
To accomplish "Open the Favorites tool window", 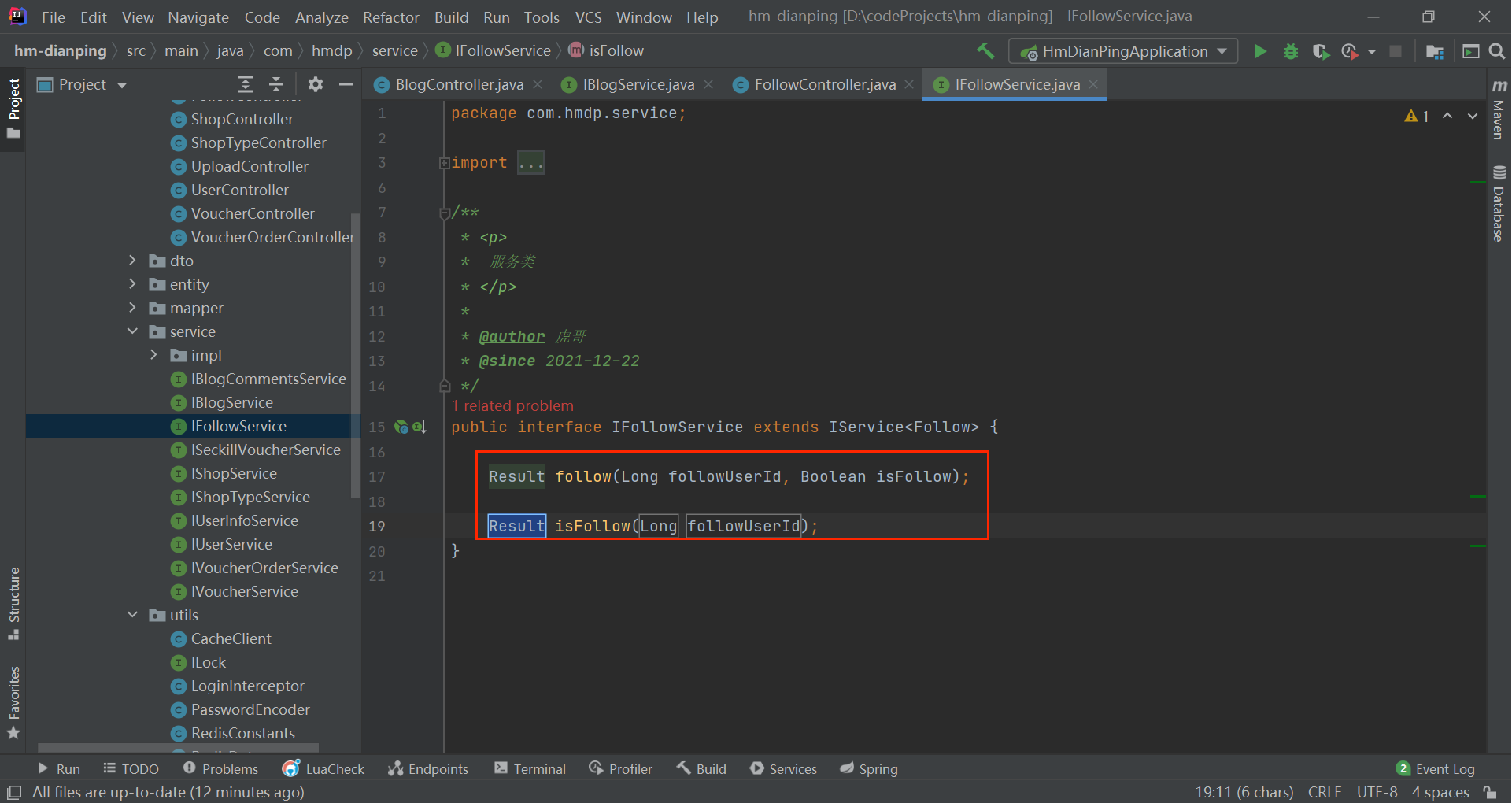I will click(13, 702).
